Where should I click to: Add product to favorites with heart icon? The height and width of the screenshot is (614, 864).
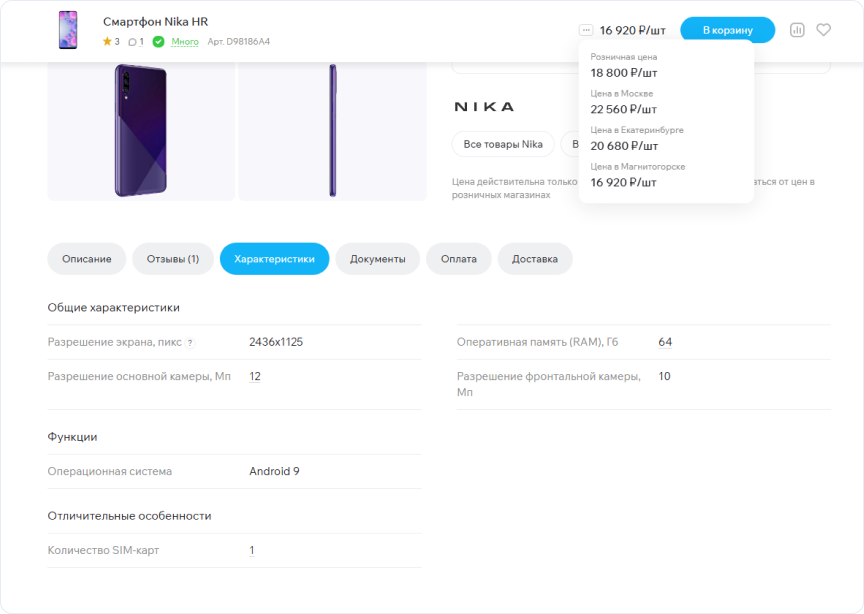[823, 30]
